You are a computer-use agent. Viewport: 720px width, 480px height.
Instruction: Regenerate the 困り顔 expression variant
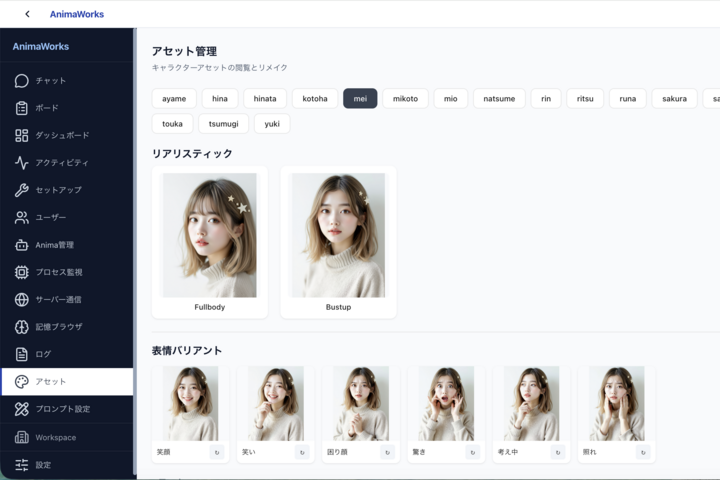pos(388,452)
